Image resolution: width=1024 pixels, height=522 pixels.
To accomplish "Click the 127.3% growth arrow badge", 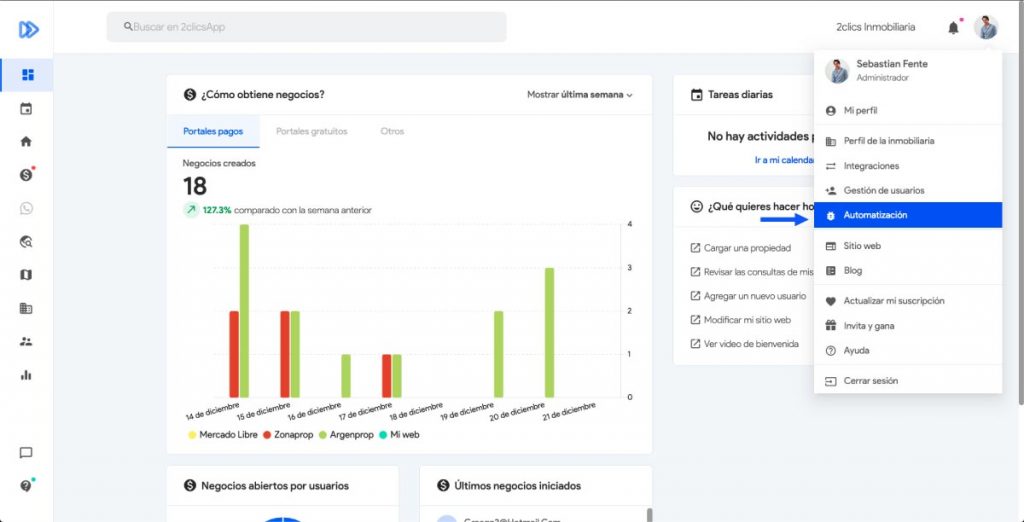I will (191, 210).
